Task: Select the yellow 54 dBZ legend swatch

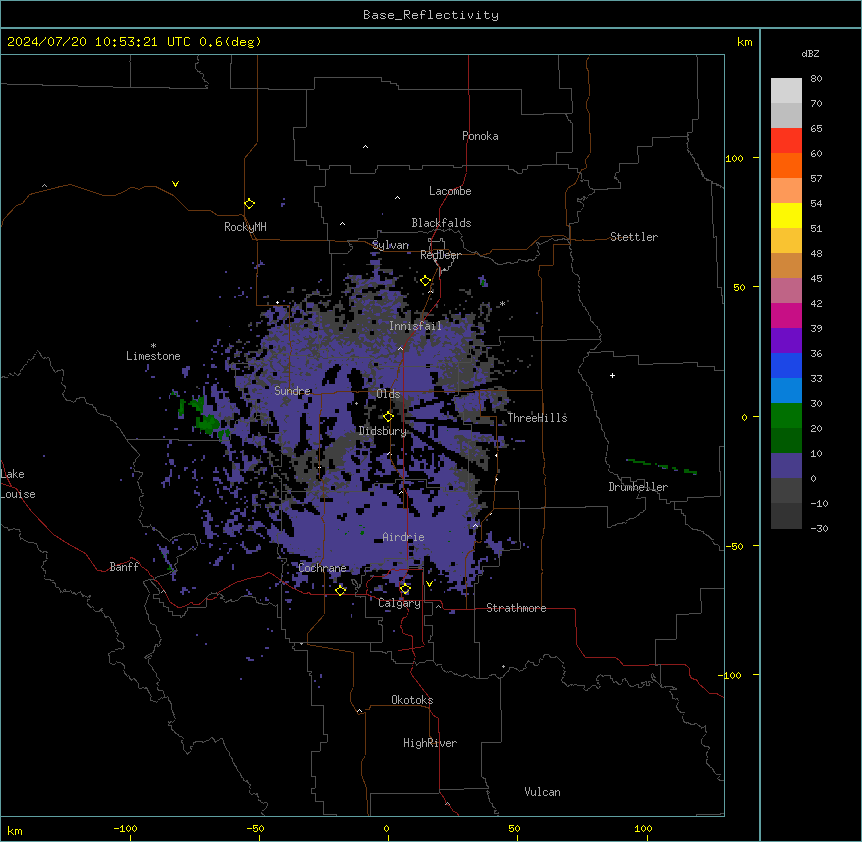Action: pos(786,215)
